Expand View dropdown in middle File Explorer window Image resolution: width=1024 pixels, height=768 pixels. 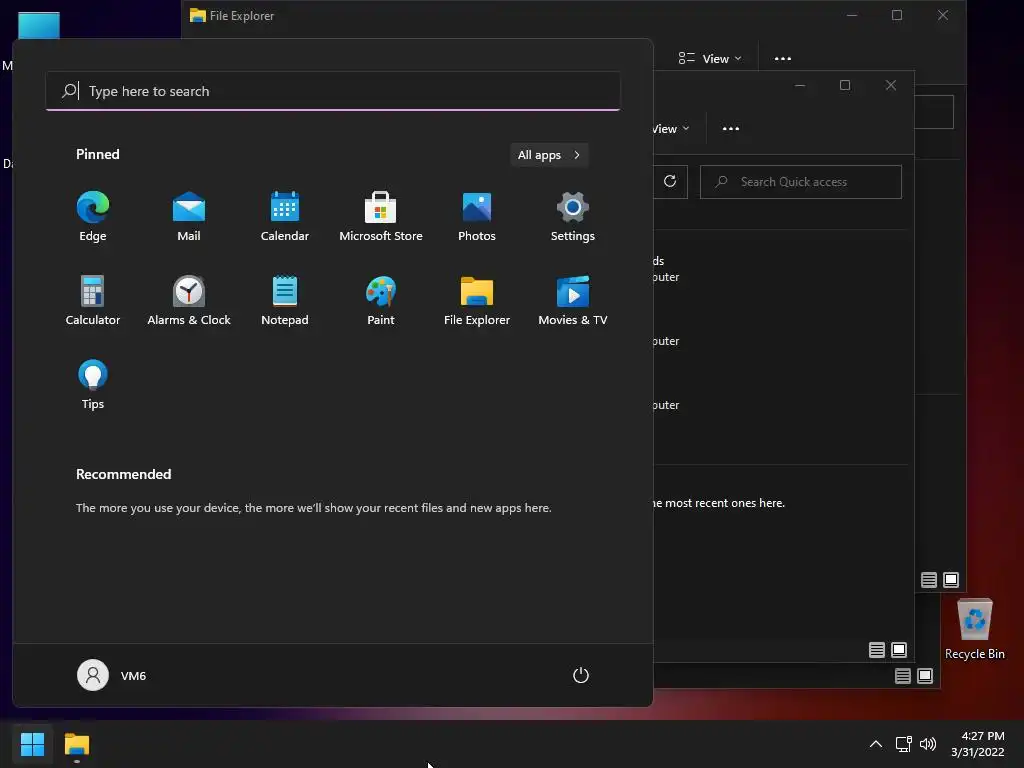(671, 129)
